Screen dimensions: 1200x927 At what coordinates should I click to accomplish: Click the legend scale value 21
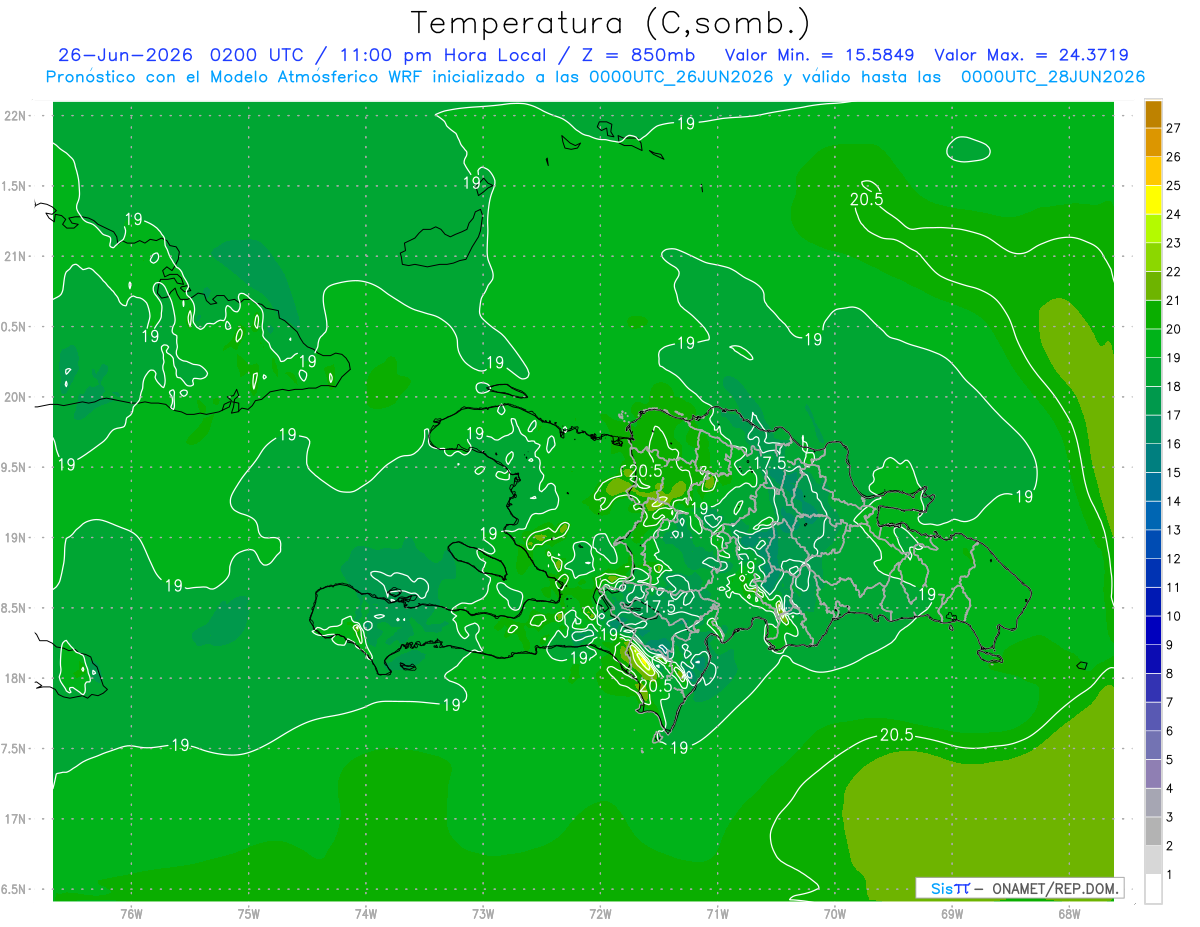[1174, 300]
